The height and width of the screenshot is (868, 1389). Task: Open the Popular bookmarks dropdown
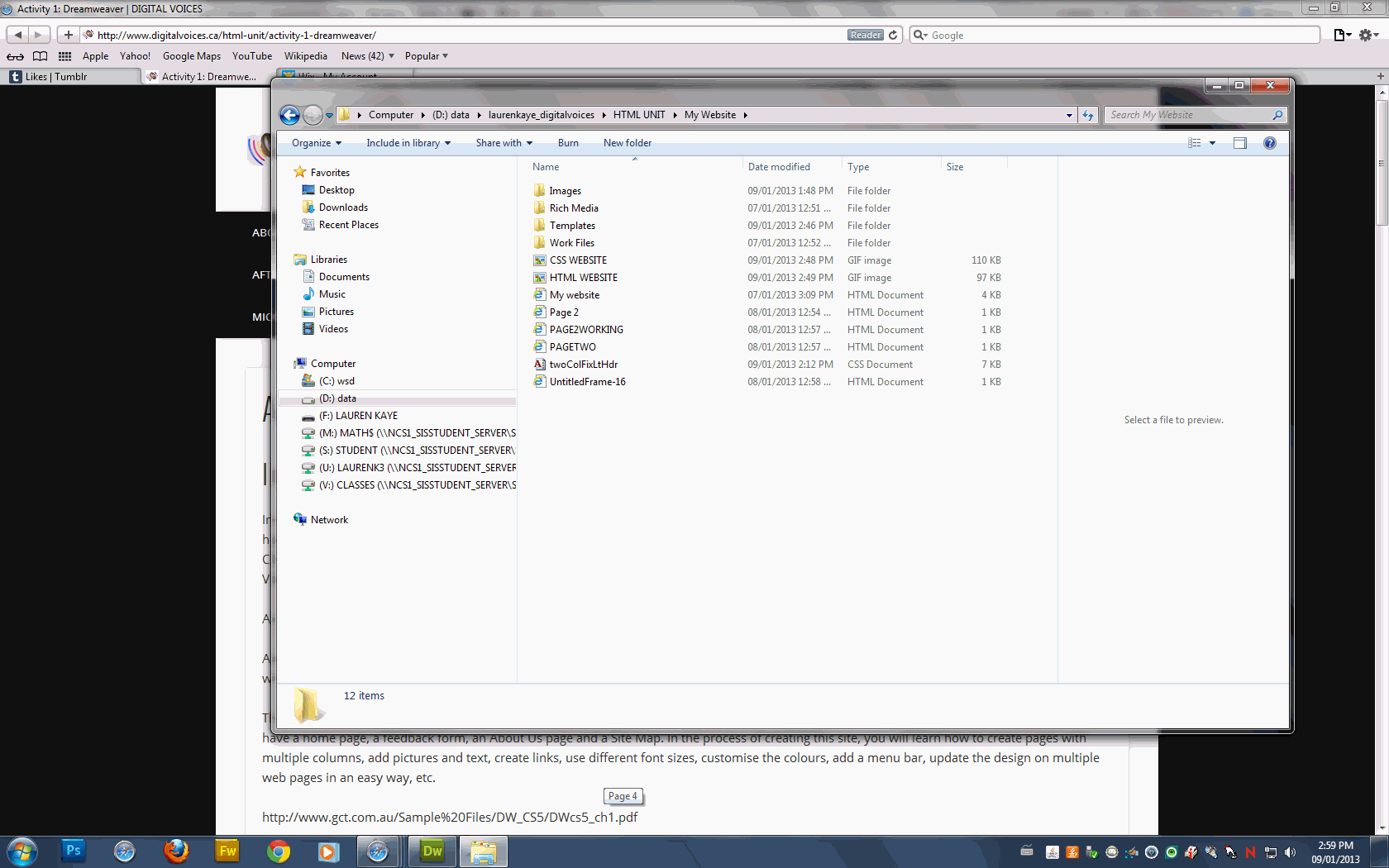(427, 56)
